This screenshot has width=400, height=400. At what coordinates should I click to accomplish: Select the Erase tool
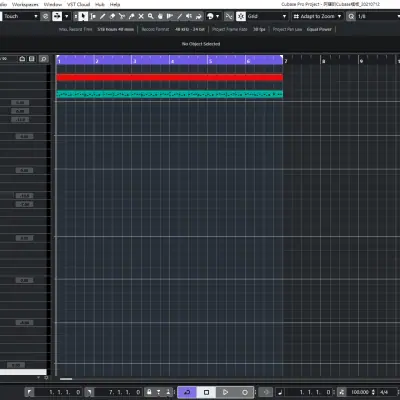point(112,16)
